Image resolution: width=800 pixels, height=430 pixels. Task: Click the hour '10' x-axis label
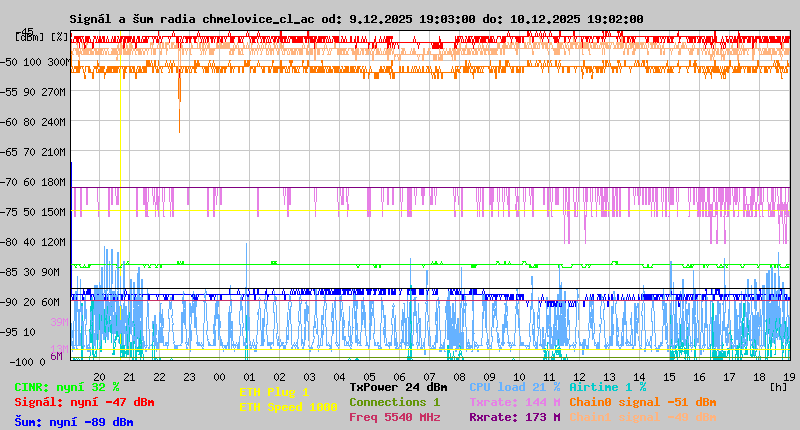[x=519, y=377]
